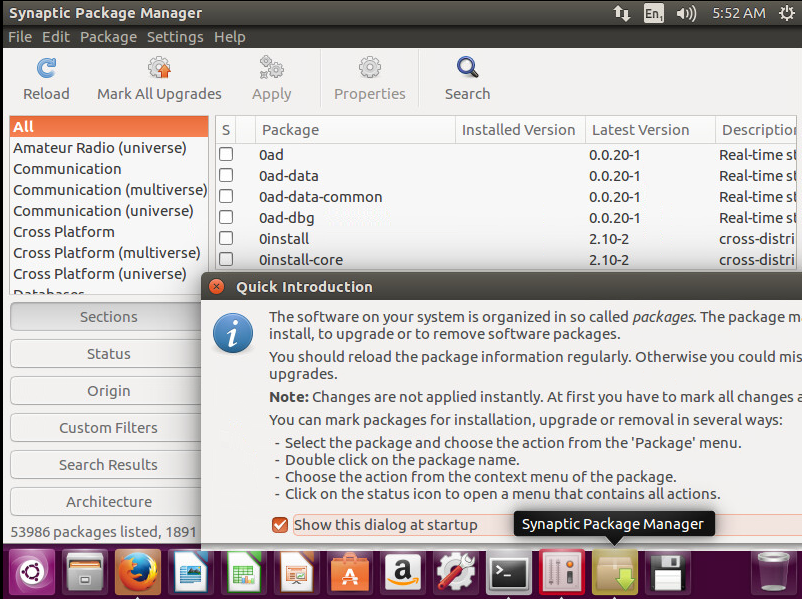Open the Settings menu

[175, 37]
